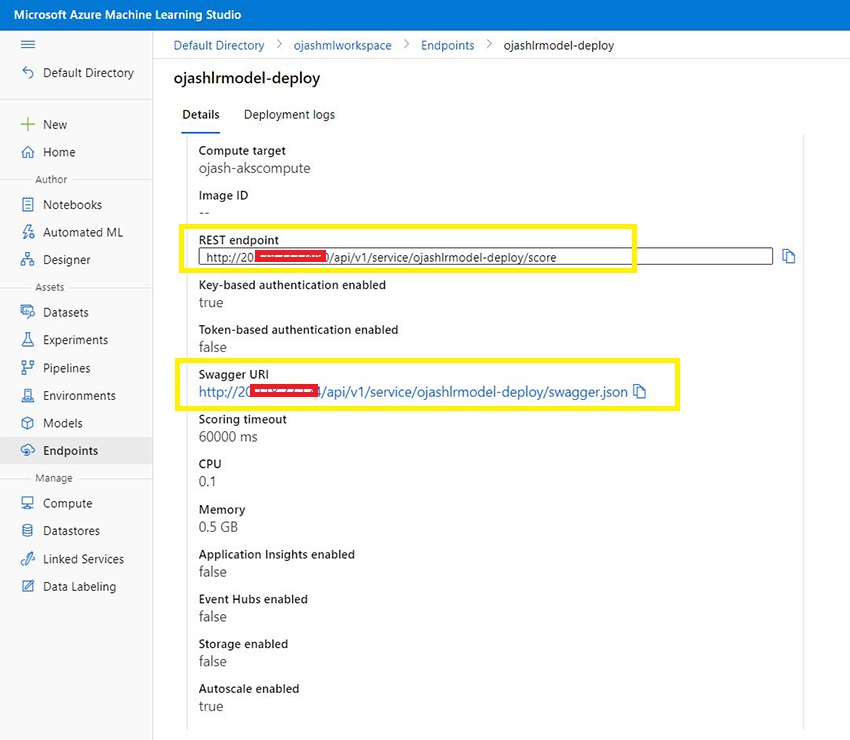Click inside the REST endpoint URL field

pos(486,256)
